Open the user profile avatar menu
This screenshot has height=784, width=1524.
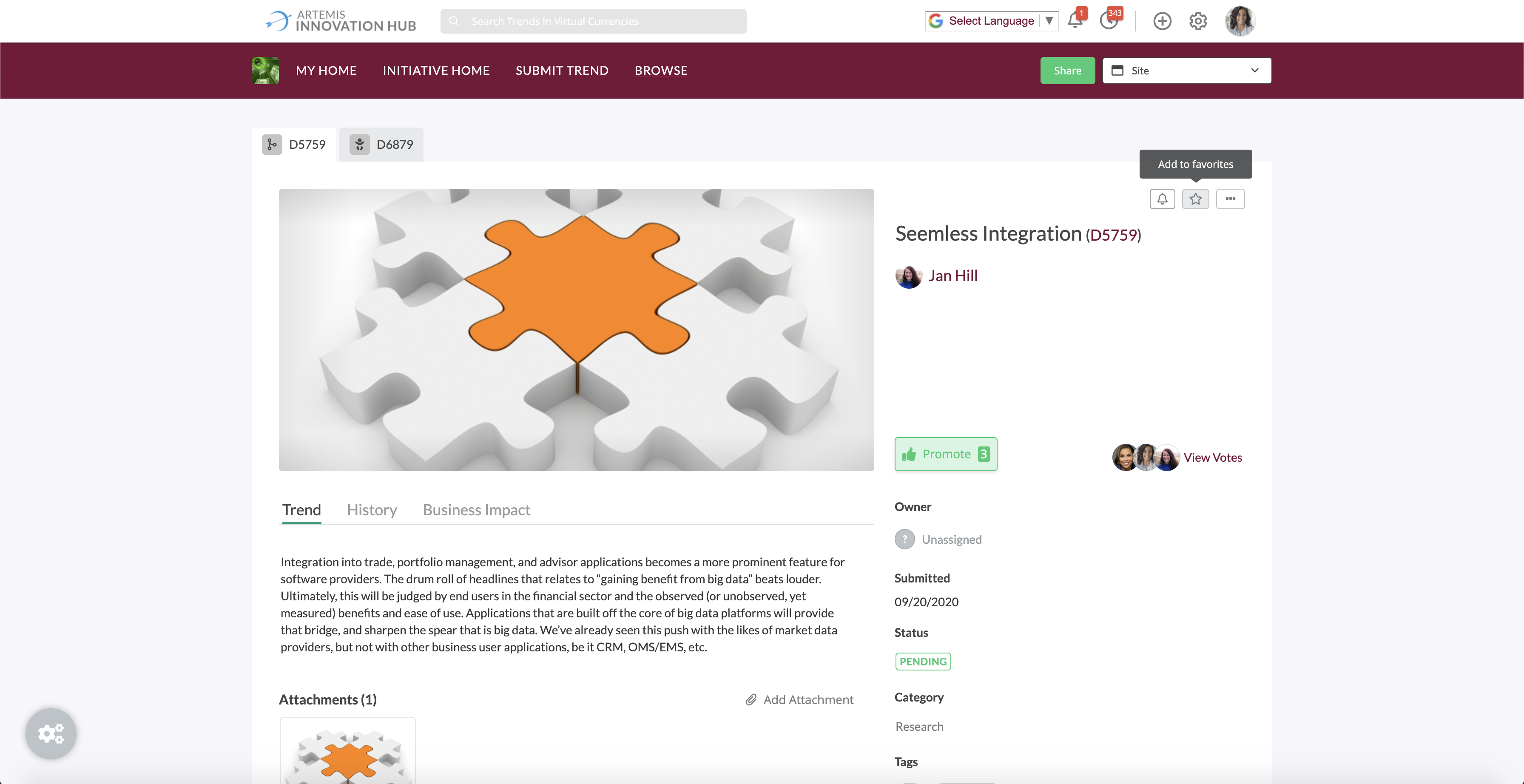point(1240,21)
